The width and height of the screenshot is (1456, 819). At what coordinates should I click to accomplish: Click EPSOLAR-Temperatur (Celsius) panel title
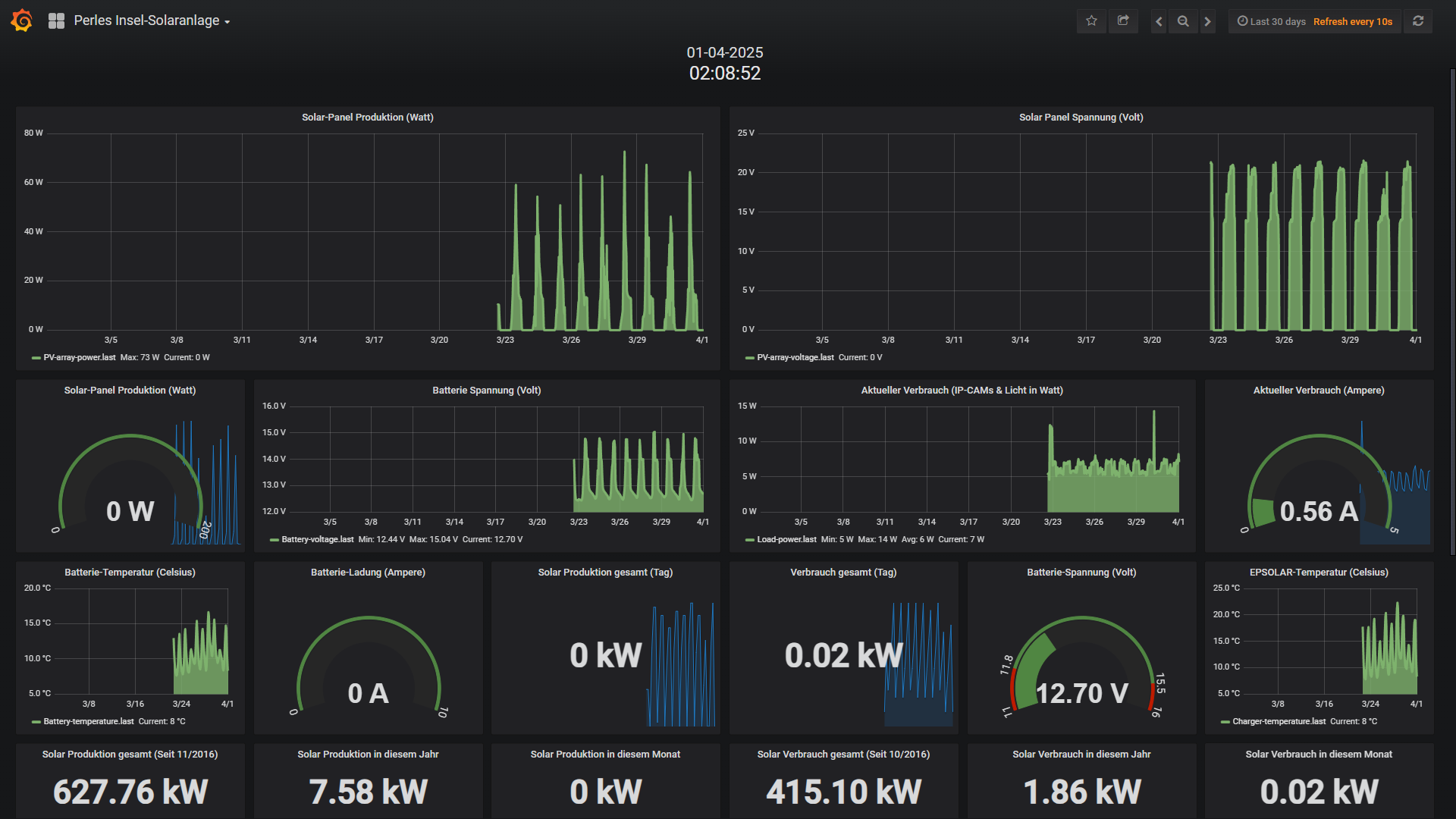pos(1318,573)
